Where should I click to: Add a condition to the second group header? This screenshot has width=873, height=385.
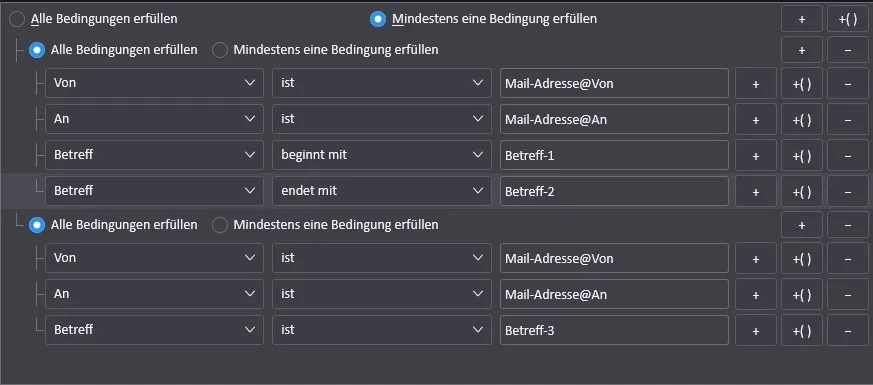click(802, 225)
